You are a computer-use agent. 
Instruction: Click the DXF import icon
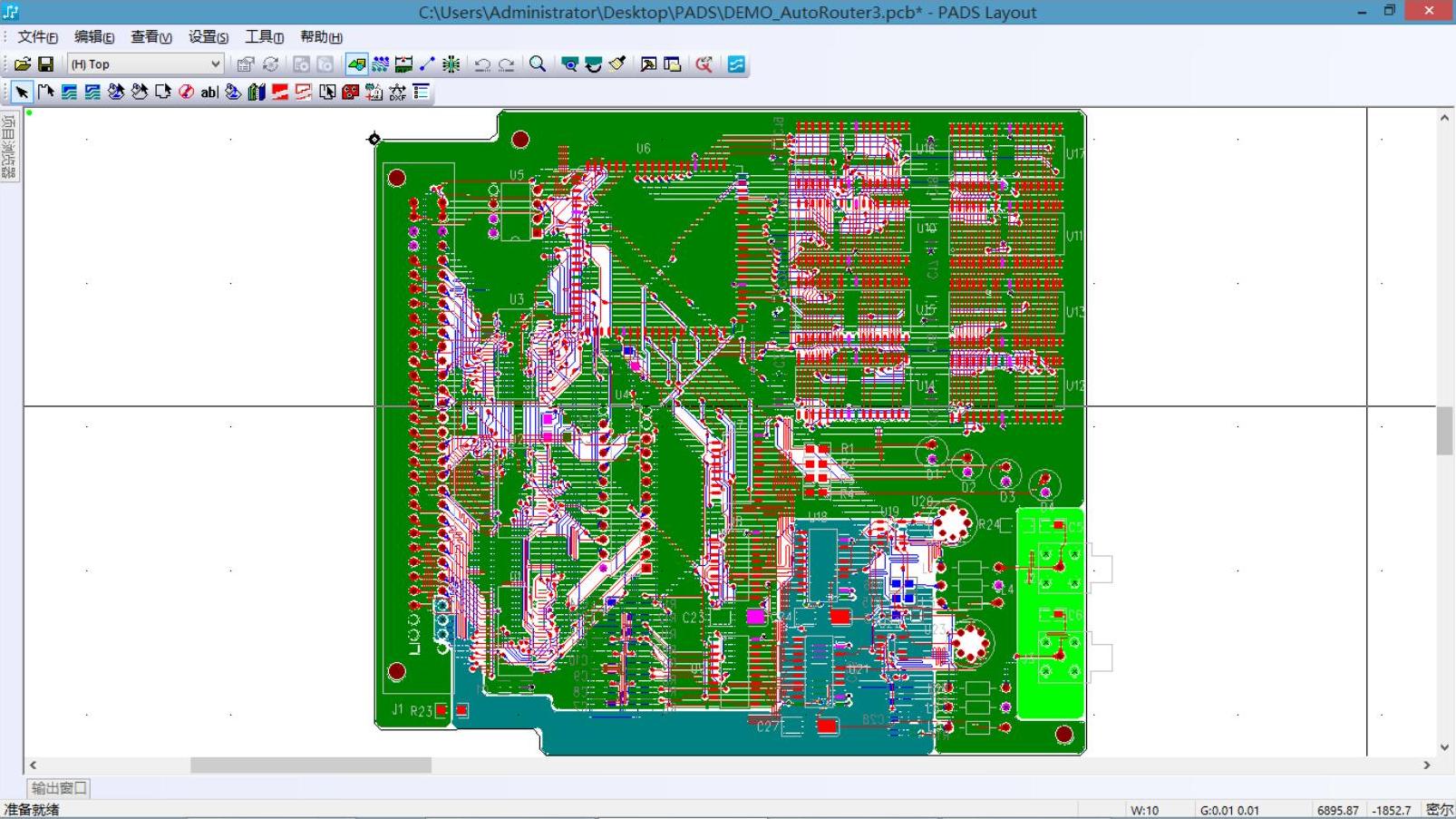pyautogui.click(x=397, y=93)
